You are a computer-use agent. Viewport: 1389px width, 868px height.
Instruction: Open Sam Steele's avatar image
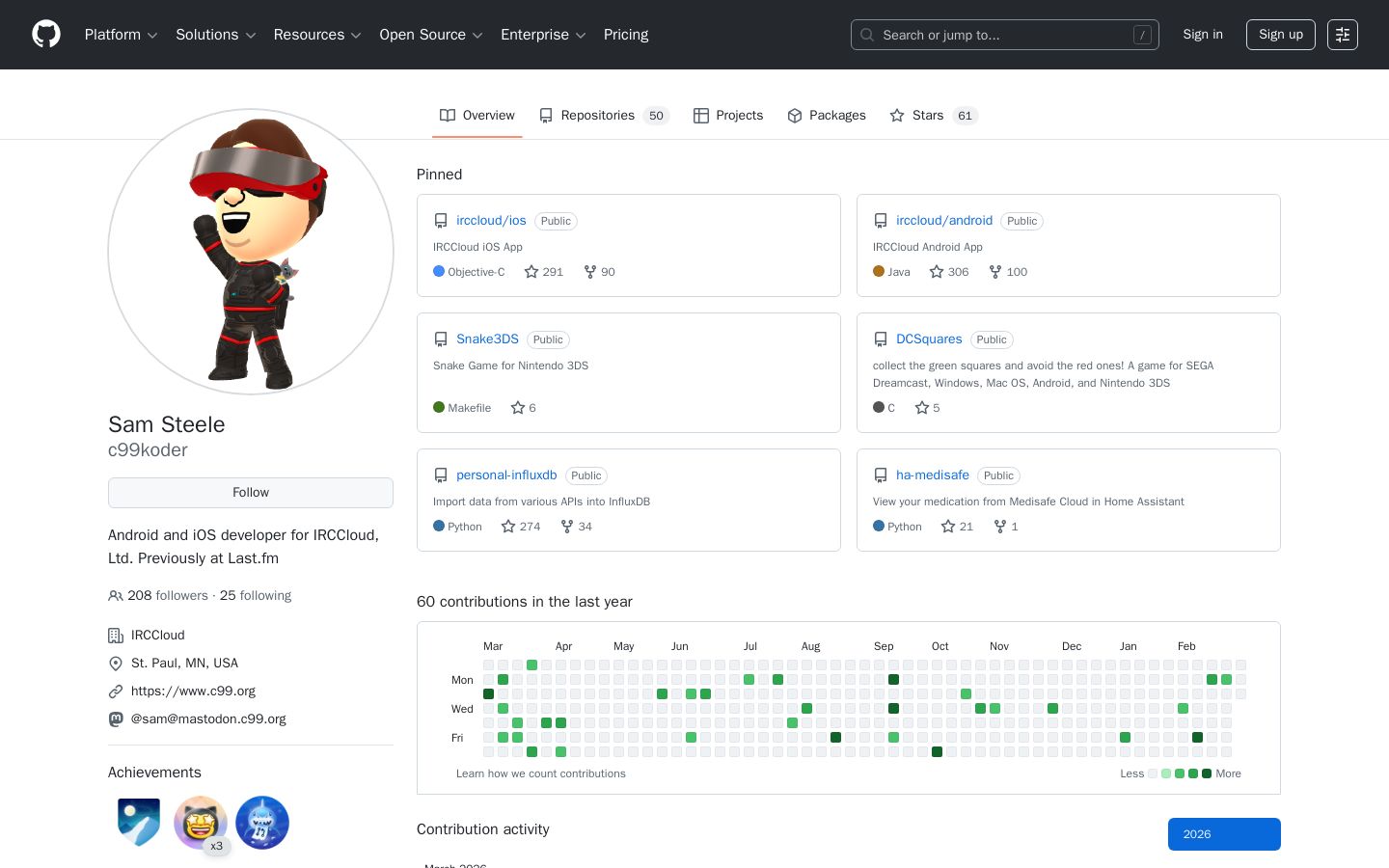pyautogui.click(x=251, y=252)
